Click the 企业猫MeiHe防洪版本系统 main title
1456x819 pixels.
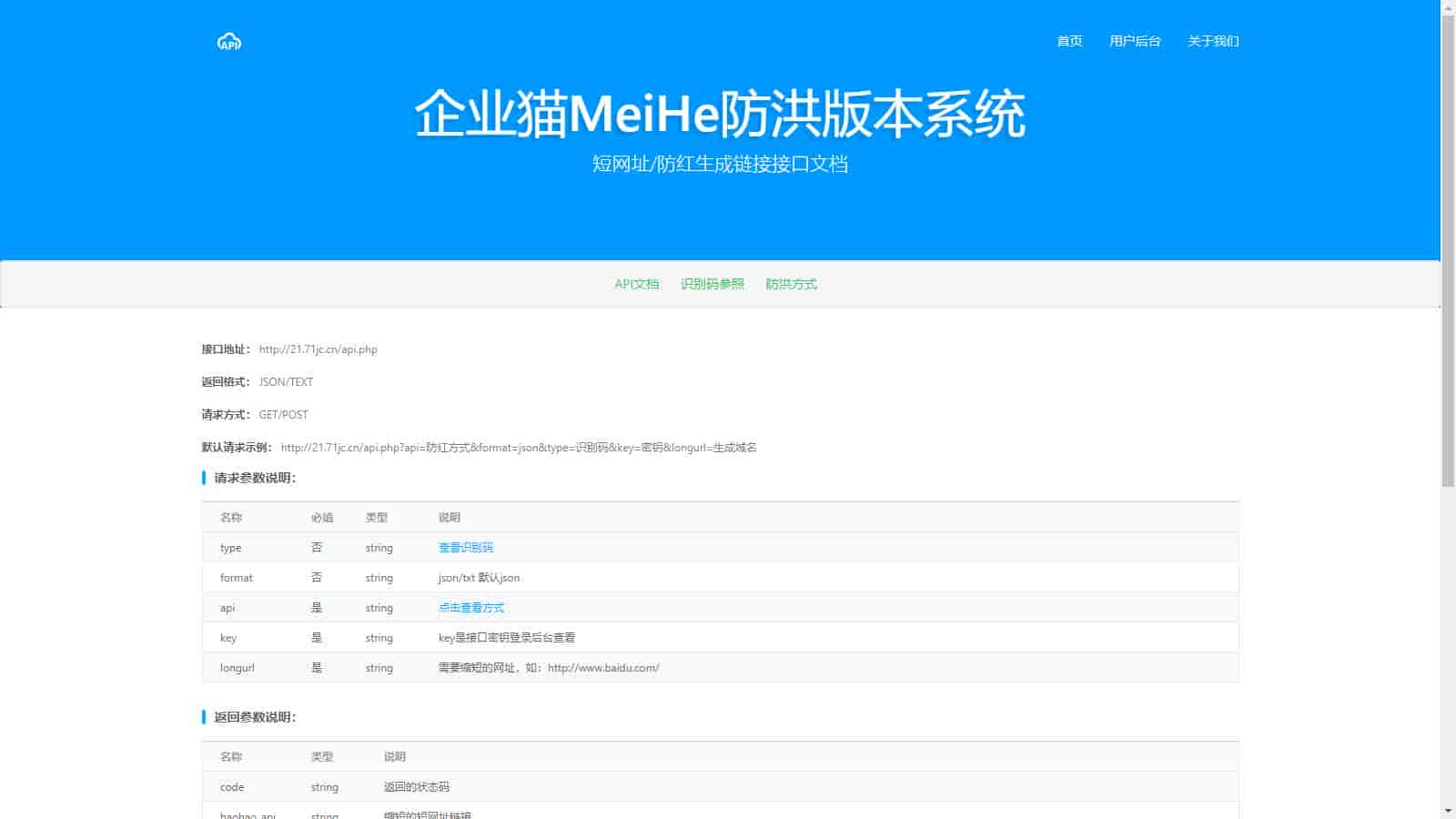tap(720, 115)
